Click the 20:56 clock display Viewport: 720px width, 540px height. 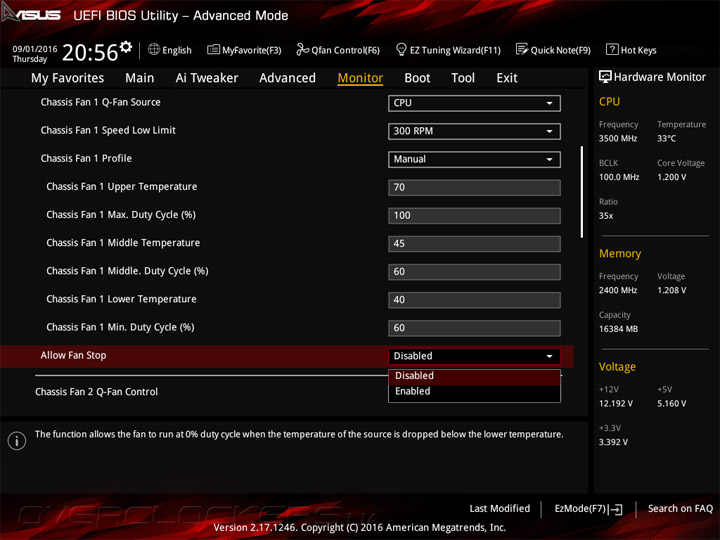(90, 52)
